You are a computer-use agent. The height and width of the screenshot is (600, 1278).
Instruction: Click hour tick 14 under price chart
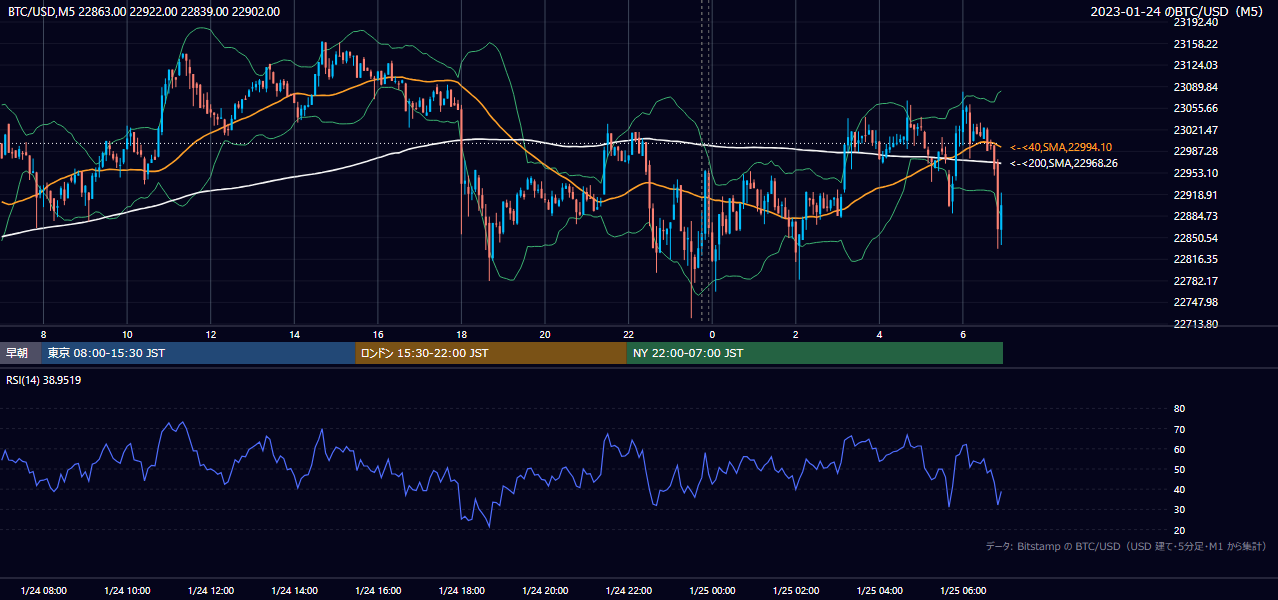pyautogui.click(x=294, y=334)
